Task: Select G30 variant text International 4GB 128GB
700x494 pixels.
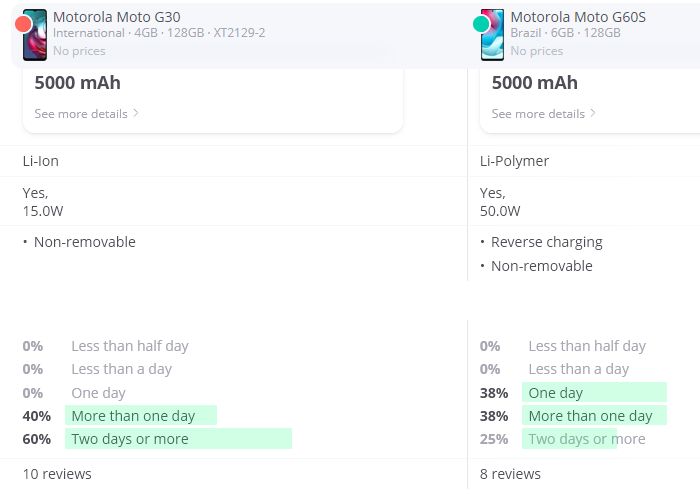Action: [x=158, y=33]
